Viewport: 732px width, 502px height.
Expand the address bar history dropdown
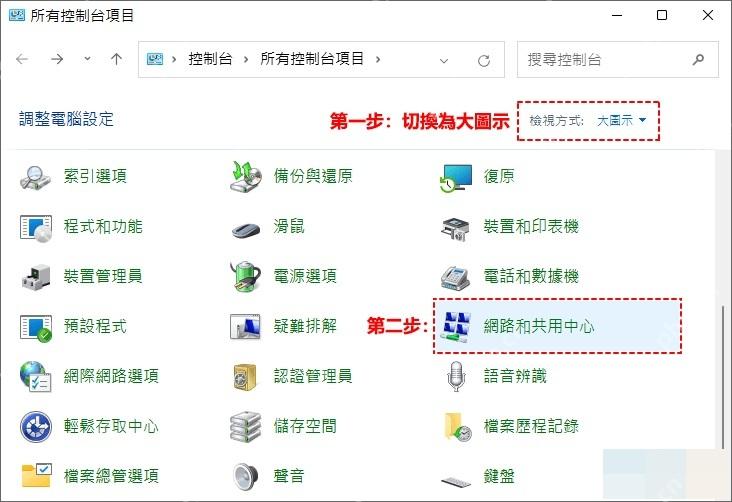tap(444, 61)
